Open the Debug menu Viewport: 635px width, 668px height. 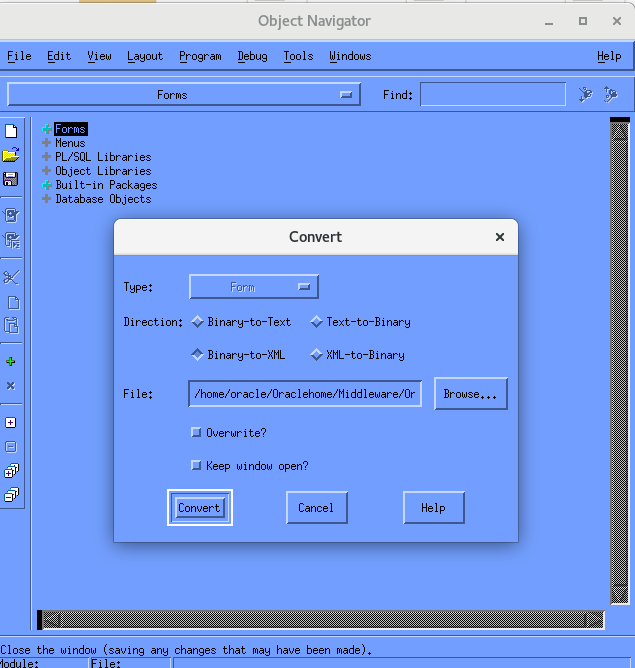252,56
